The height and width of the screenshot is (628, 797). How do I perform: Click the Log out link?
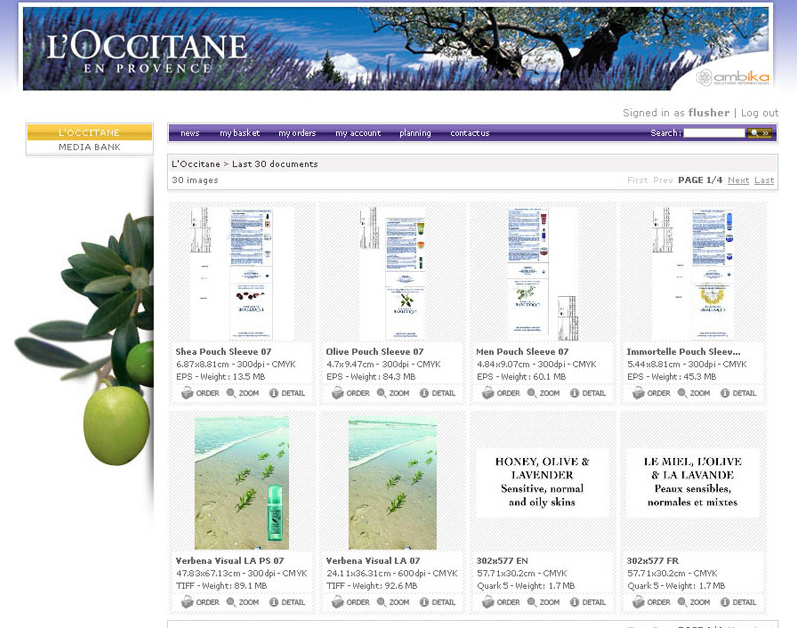759,113
